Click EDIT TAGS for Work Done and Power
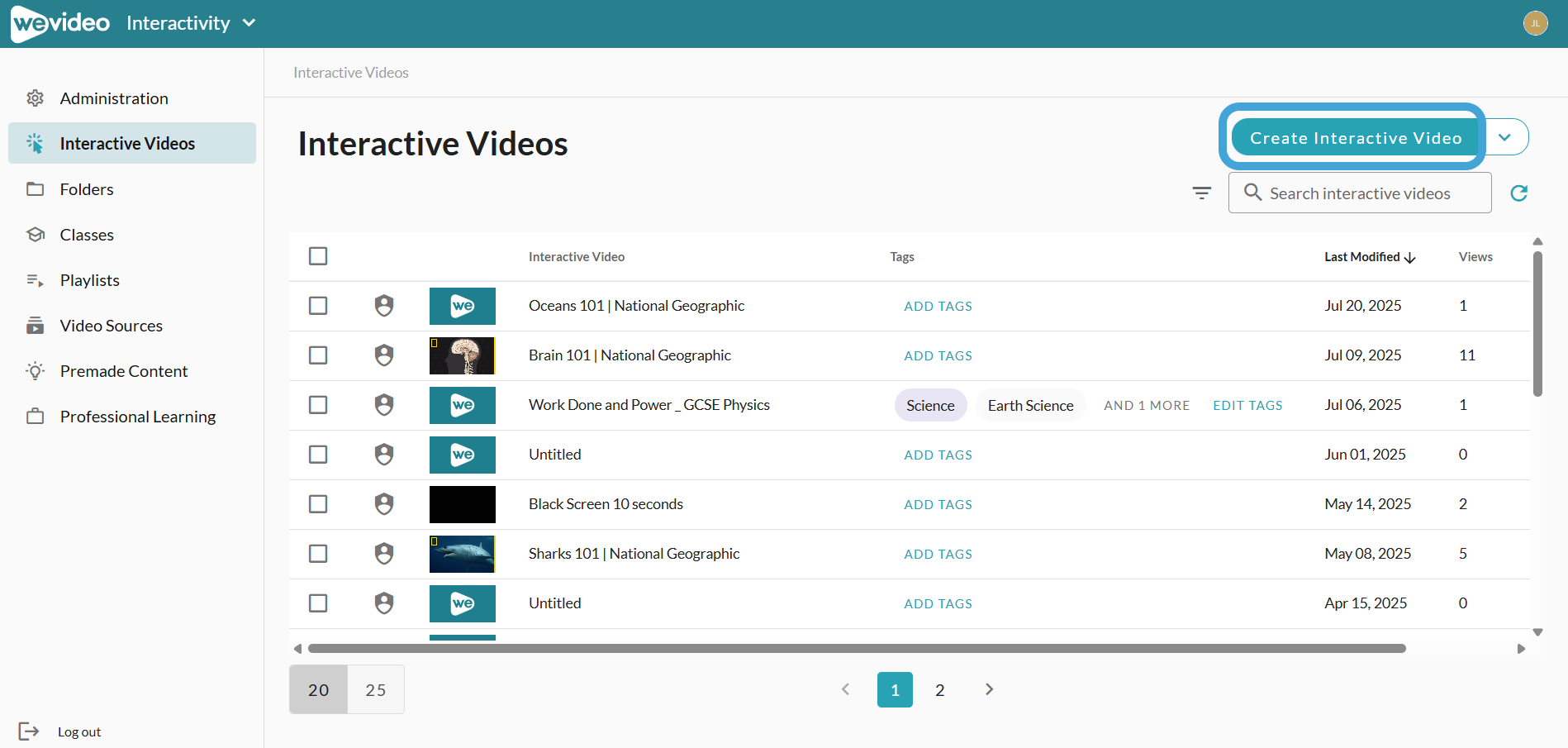This screenshot has width=1568, height=748. tap(1247, 406)
